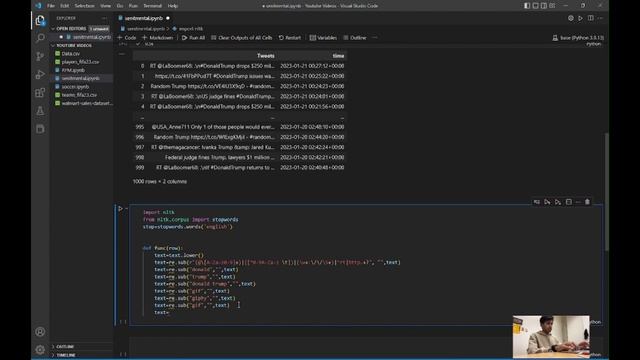Open the File menu
This screenshot has width=640, height=360.
pyautogui.click(x=51, y=6)
